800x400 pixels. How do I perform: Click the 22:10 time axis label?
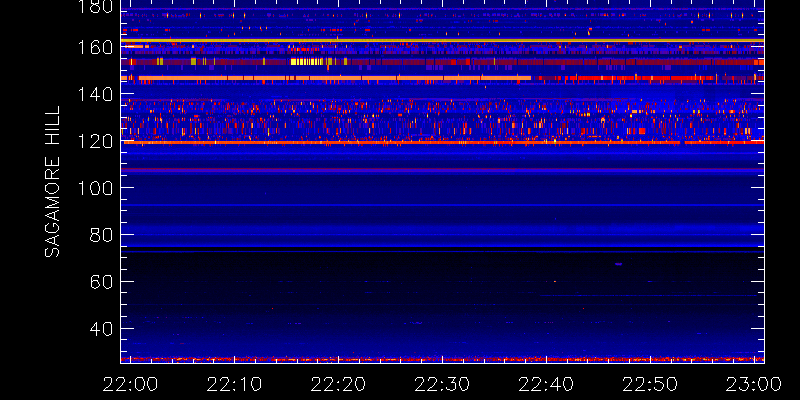tap(234, 384)
